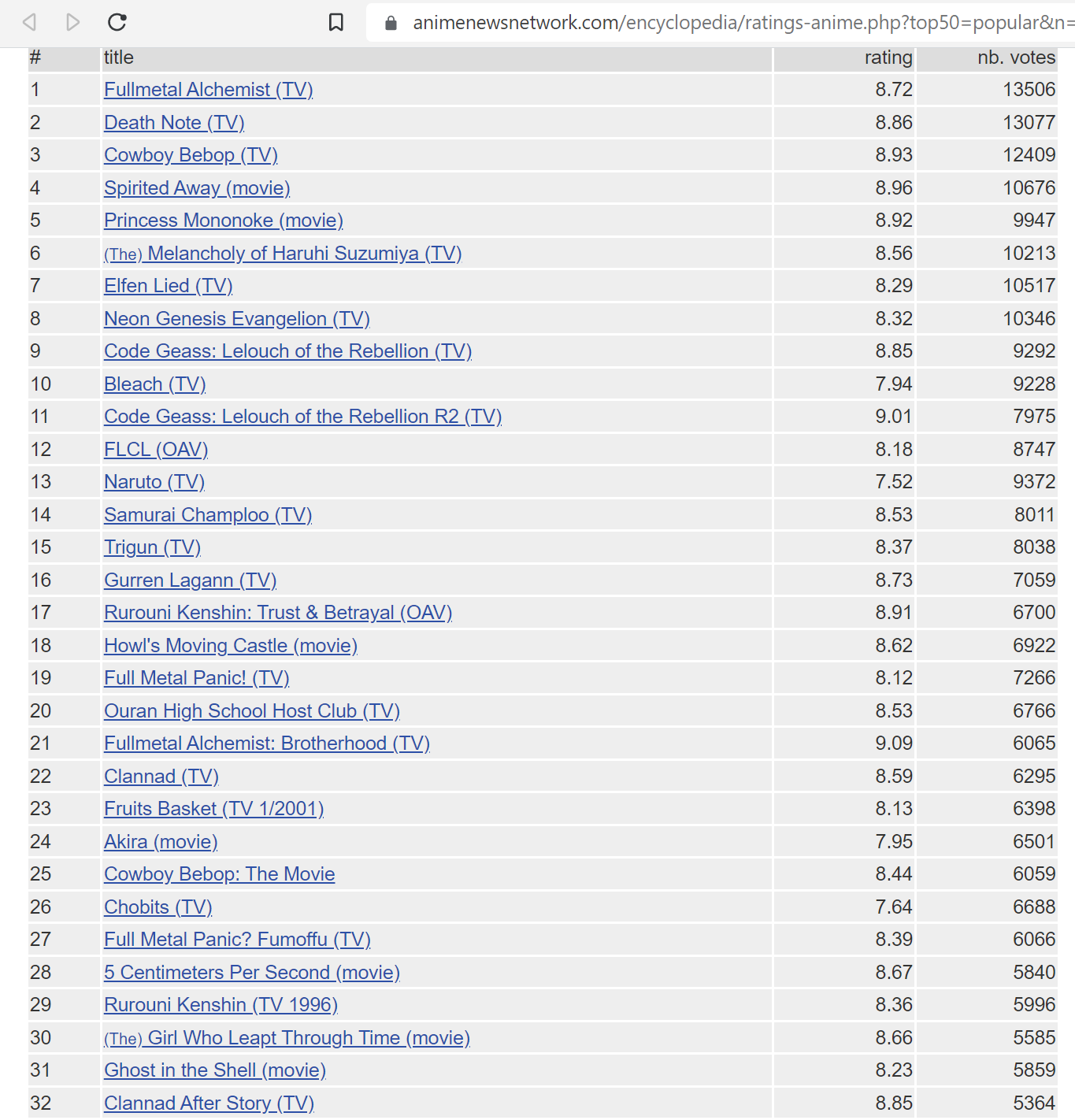
Task: Open Neon Genesis Evangelion (TV) link
Action: [237, 319]
